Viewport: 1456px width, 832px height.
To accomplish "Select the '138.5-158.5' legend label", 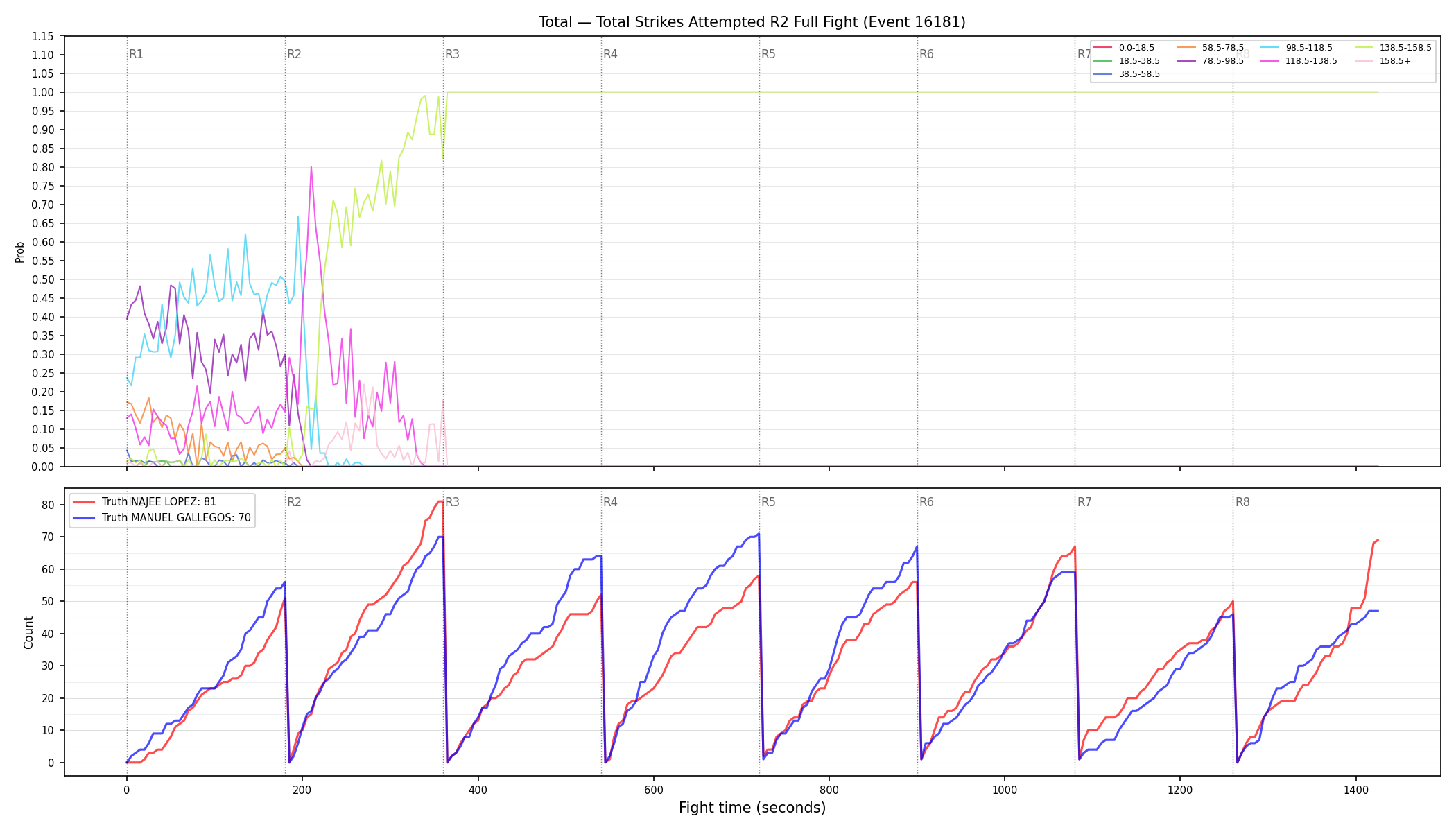I will [1405, 48].
